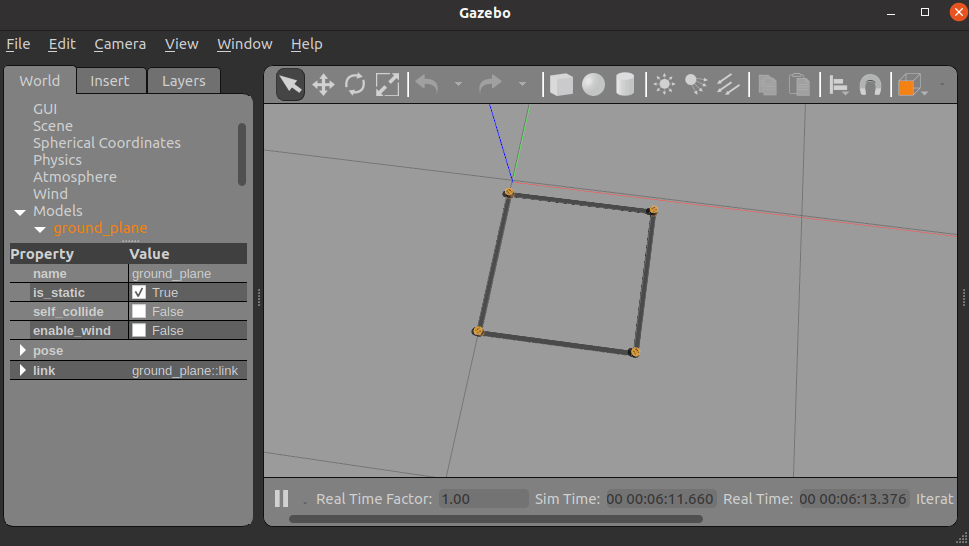The image size is (969, 546).
Task: Enable the enable_wind checkbox
Action: pos(139,330)
